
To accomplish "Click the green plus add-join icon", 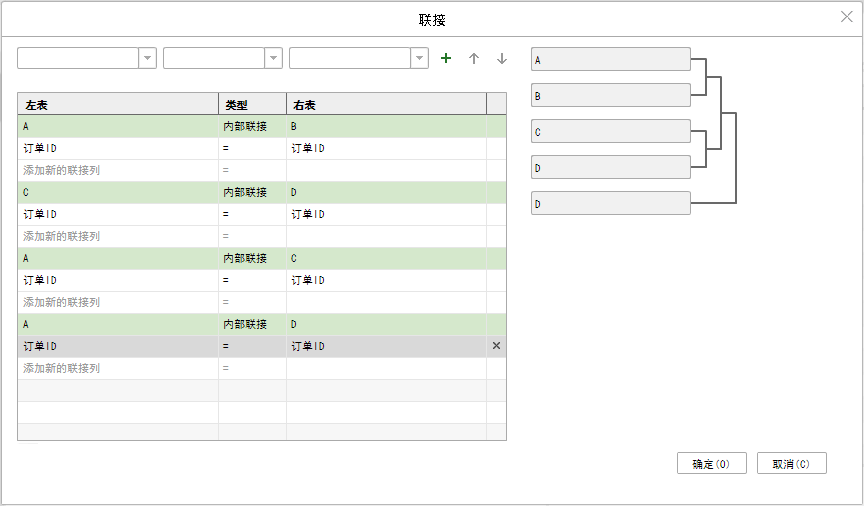I will (446, 59).
